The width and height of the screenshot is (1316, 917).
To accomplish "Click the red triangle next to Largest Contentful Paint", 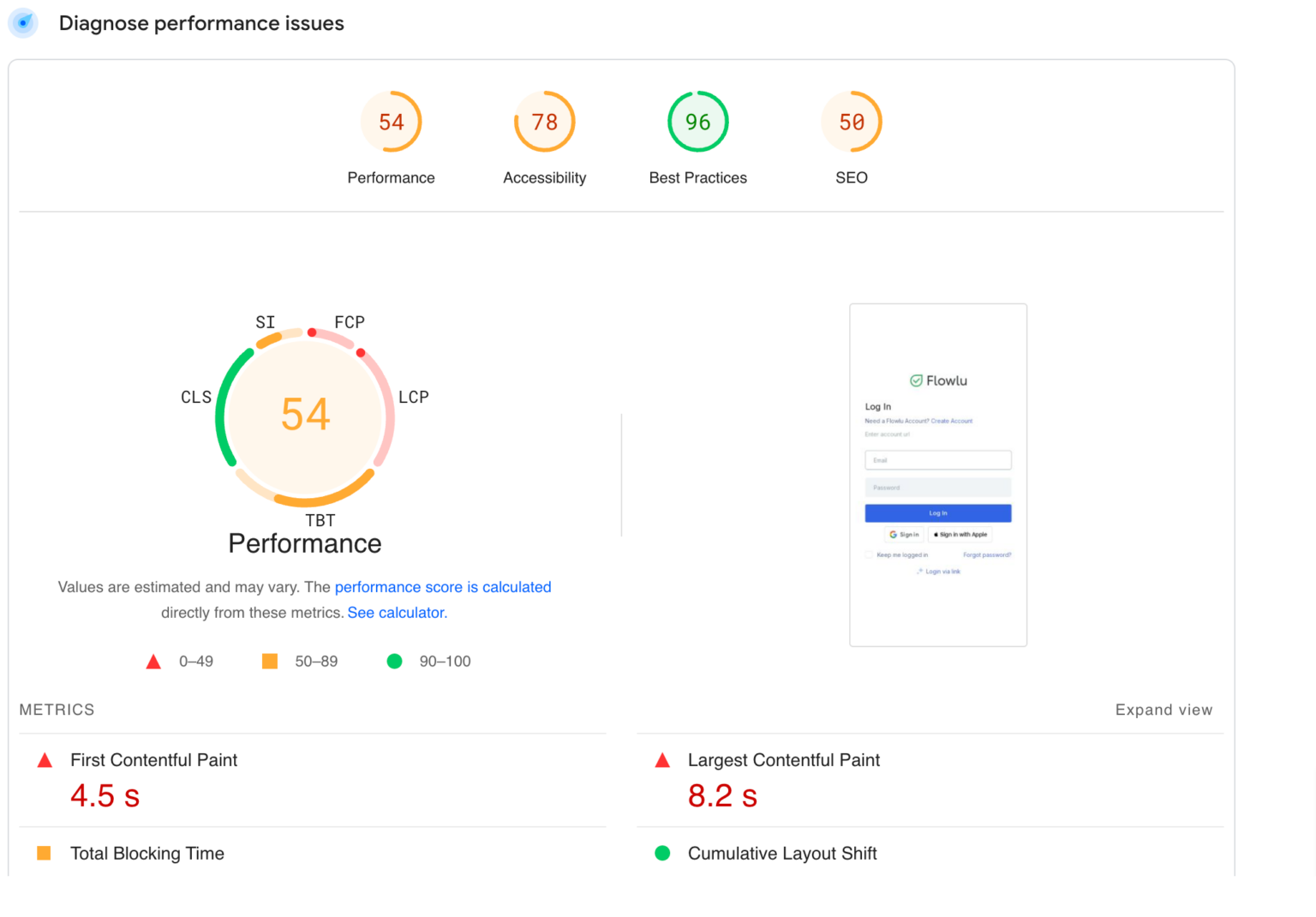I will click(x=662, y=760).
